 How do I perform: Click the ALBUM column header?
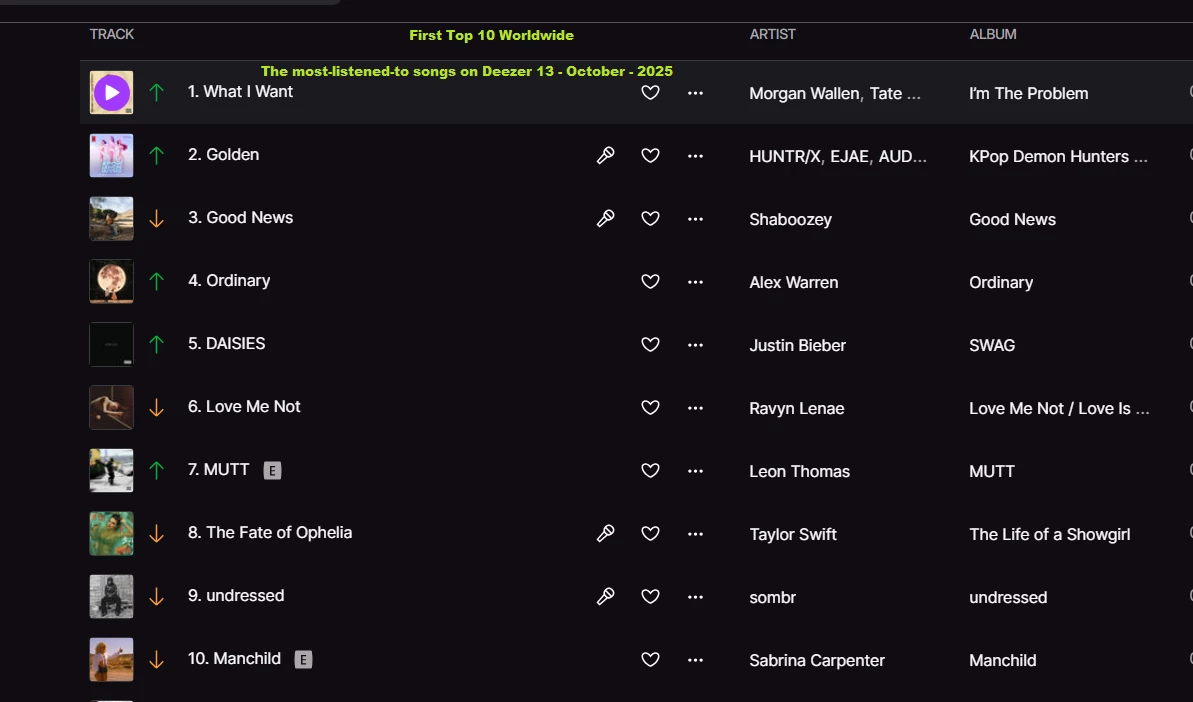(x=992, y=34)
